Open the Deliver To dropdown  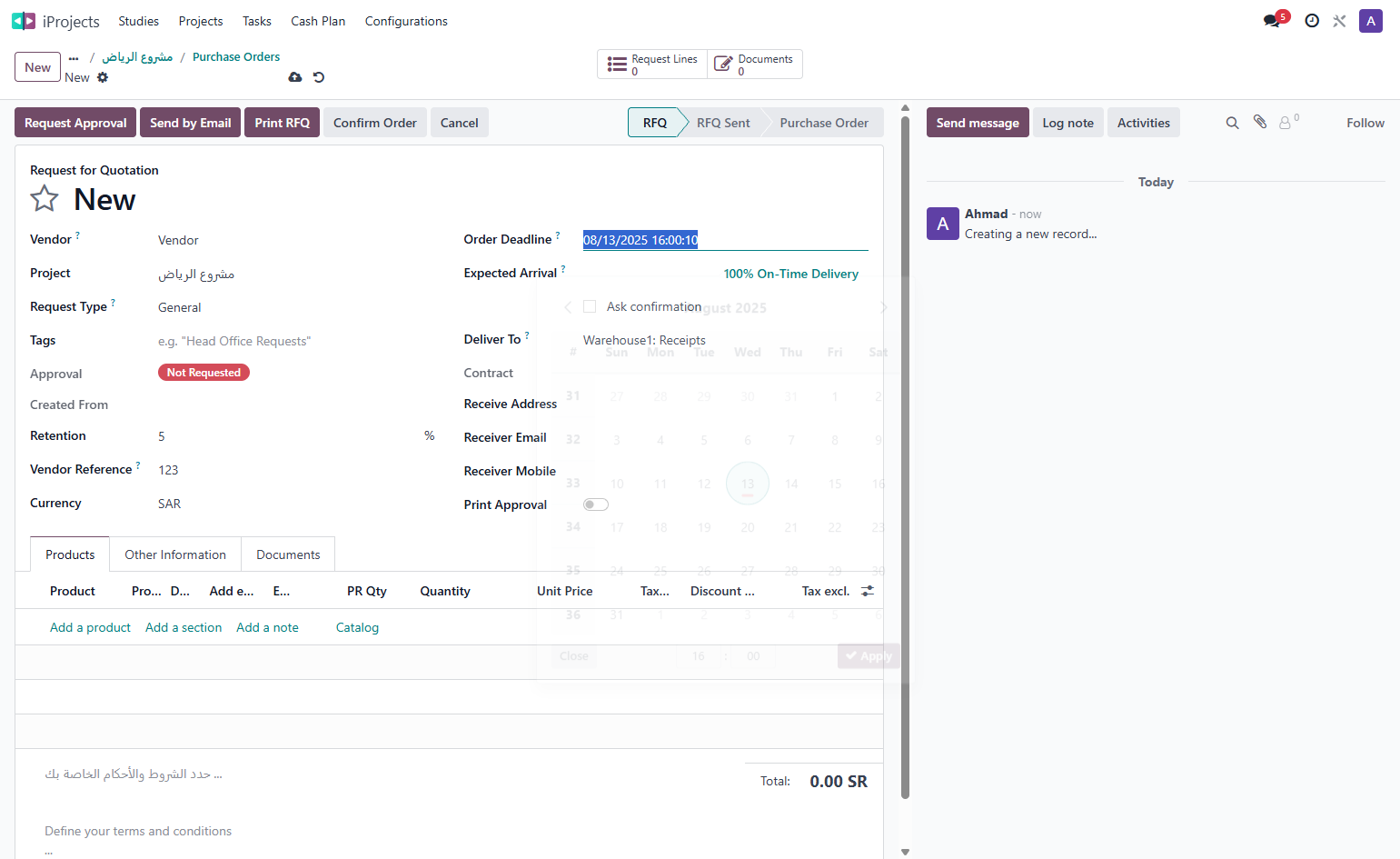[x=726, y=340]
